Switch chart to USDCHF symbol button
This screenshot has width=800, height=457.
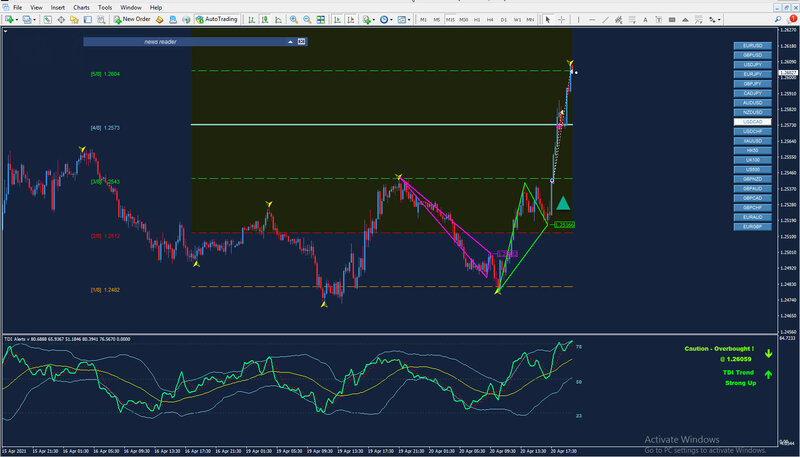pos(753,132)
